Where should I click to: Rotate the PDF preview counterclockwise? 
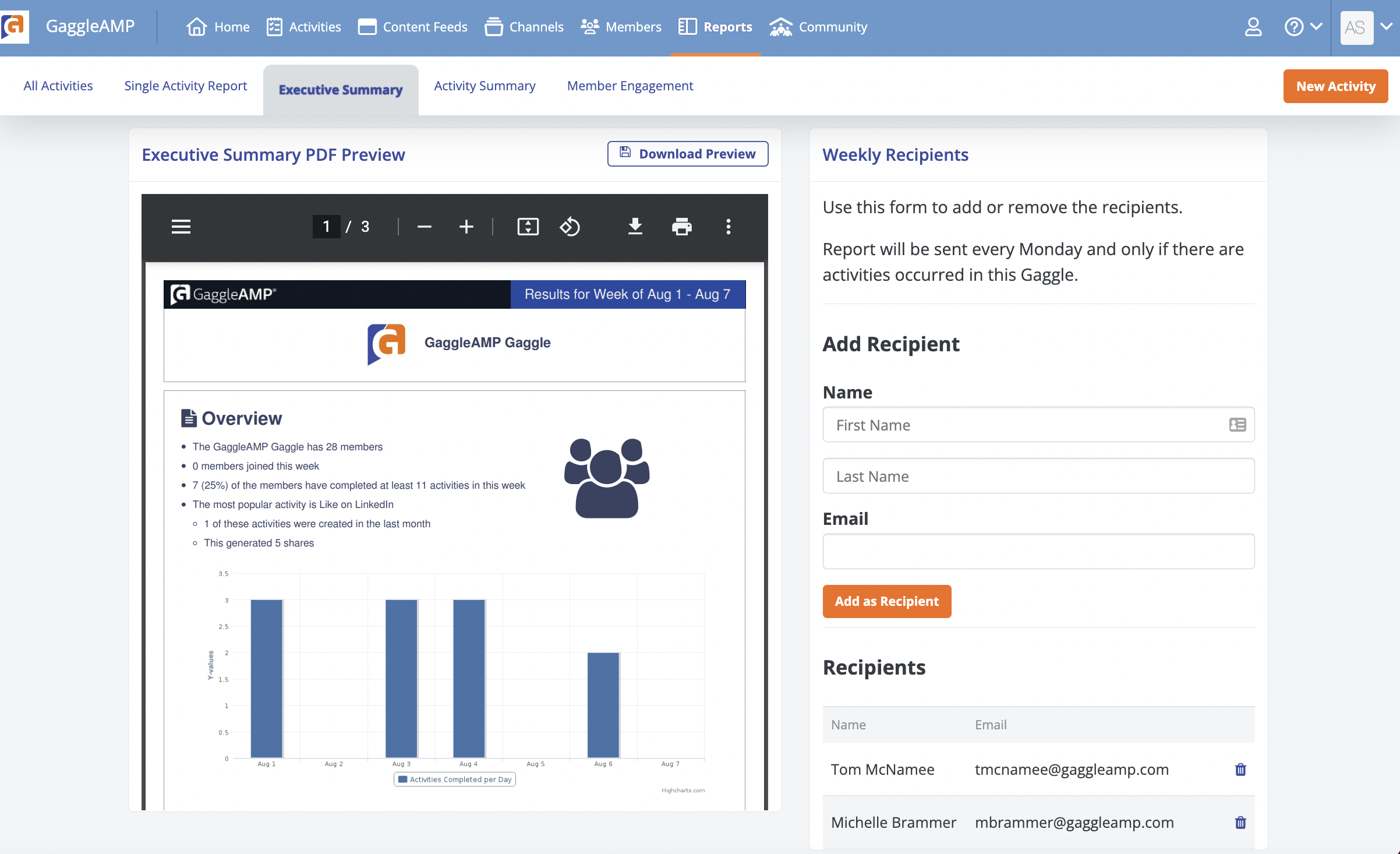(x=570, y=227)
